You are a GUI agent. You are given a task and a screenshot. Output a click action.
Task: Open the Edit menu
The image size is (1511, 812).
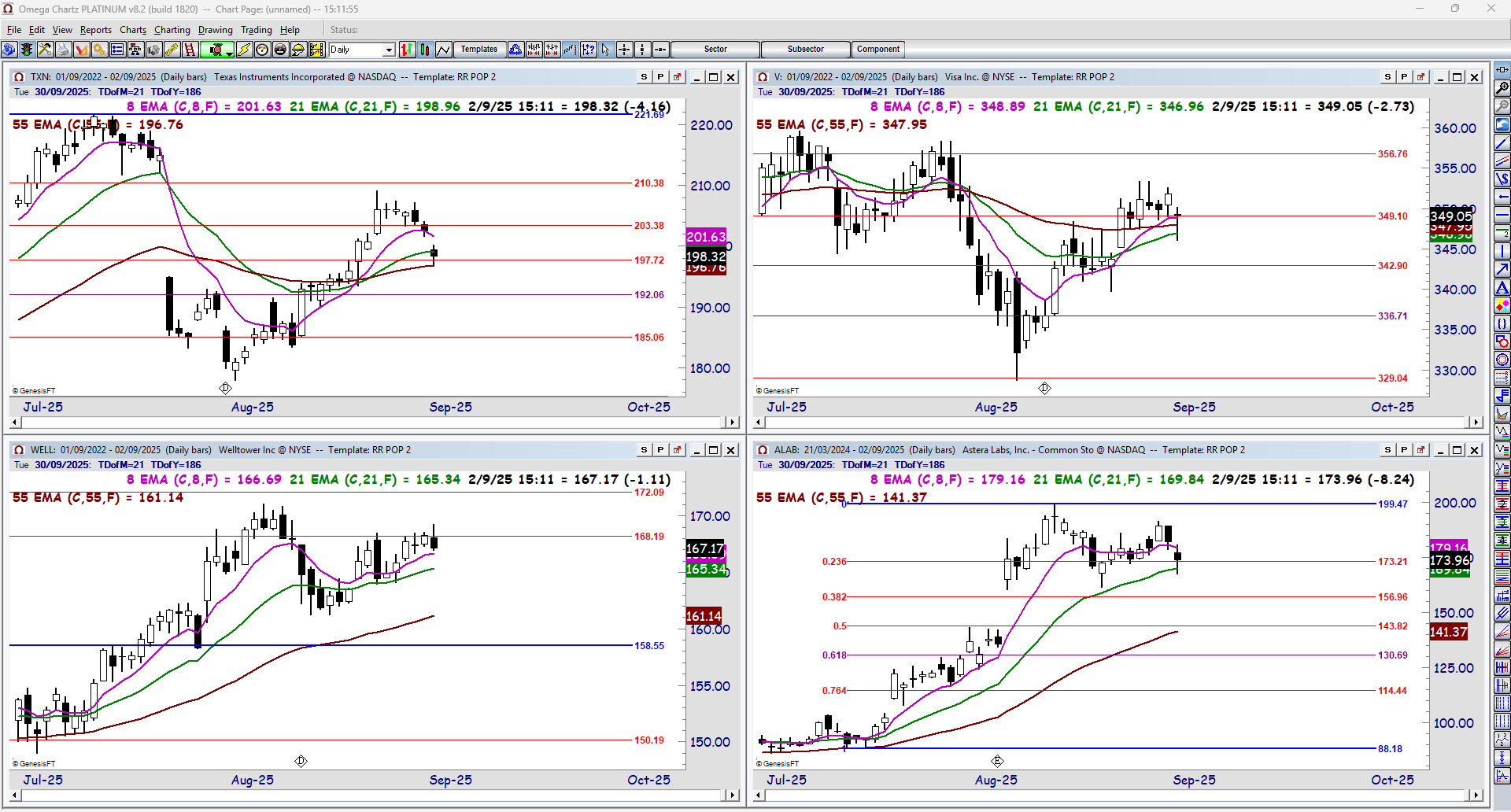pos(37,30)
